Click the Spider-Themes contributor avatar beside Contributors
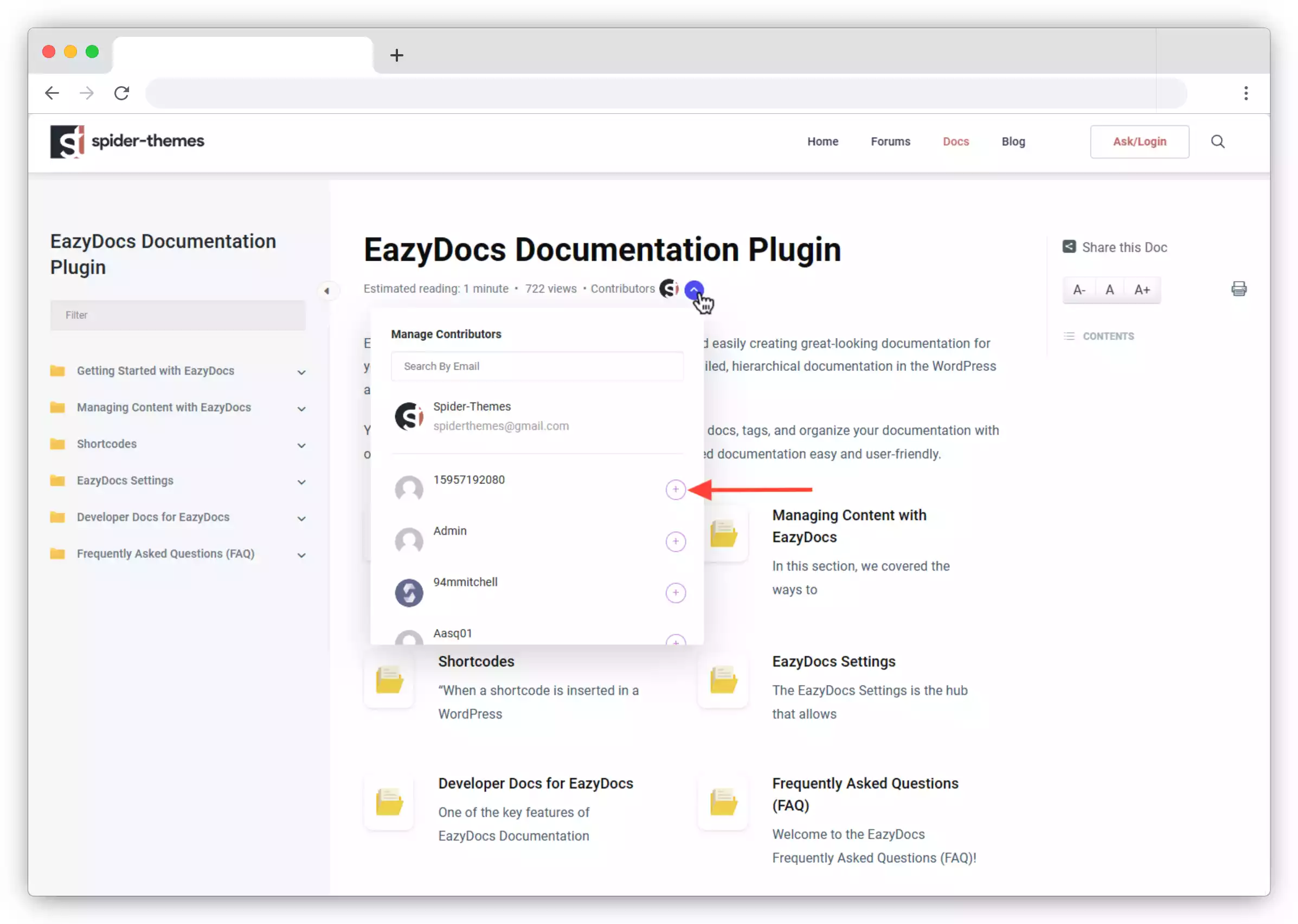1298x924 pixels. [x=669, y=288]
